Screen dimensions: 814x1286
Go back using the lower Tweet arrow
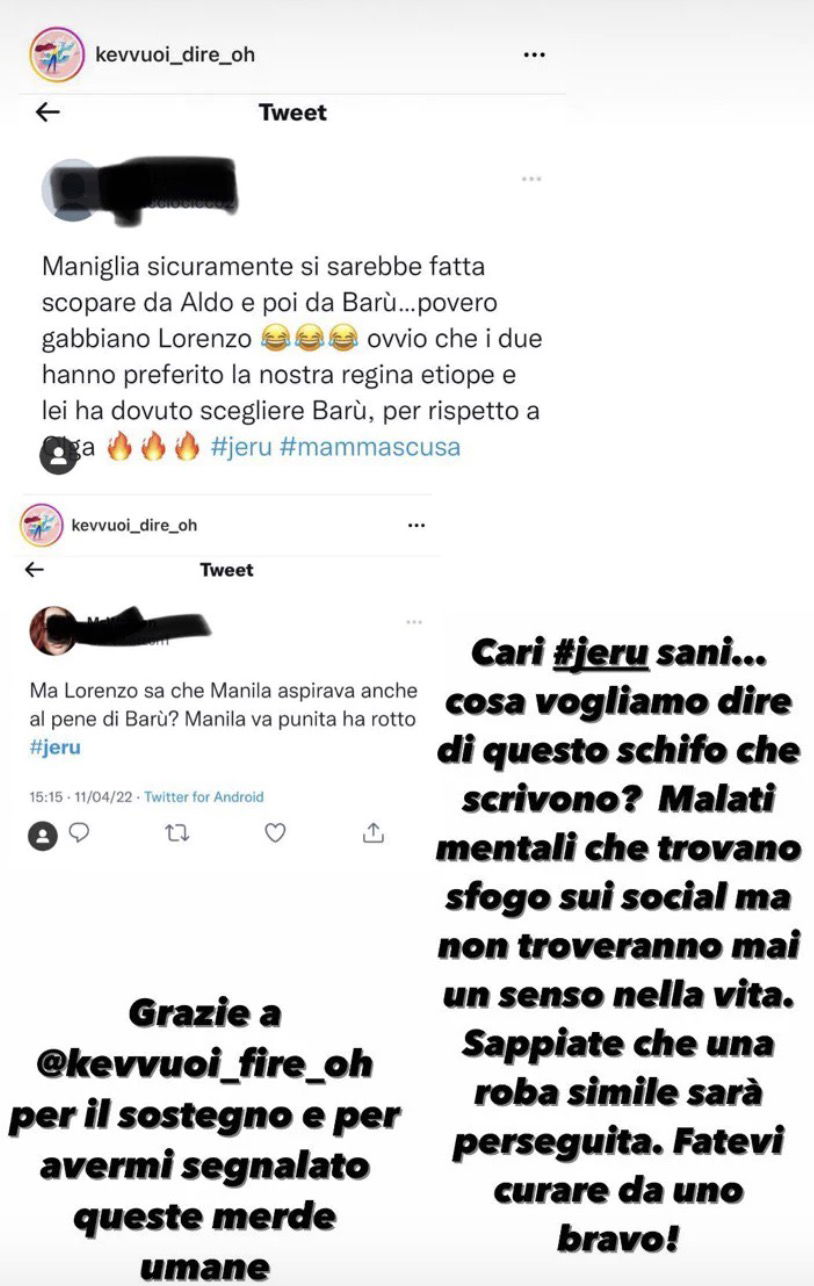pos(34,570)
